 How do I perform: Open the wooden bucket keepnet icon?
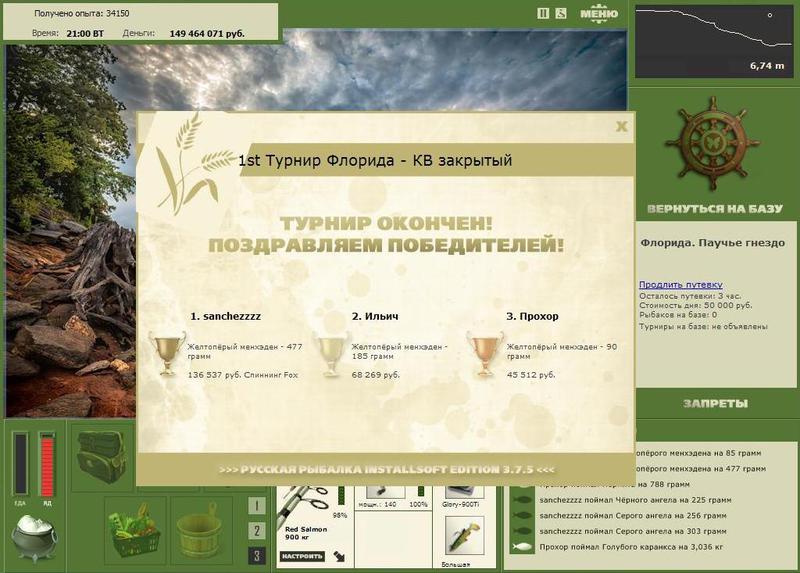pyautogui.click(x=199, y=532)
